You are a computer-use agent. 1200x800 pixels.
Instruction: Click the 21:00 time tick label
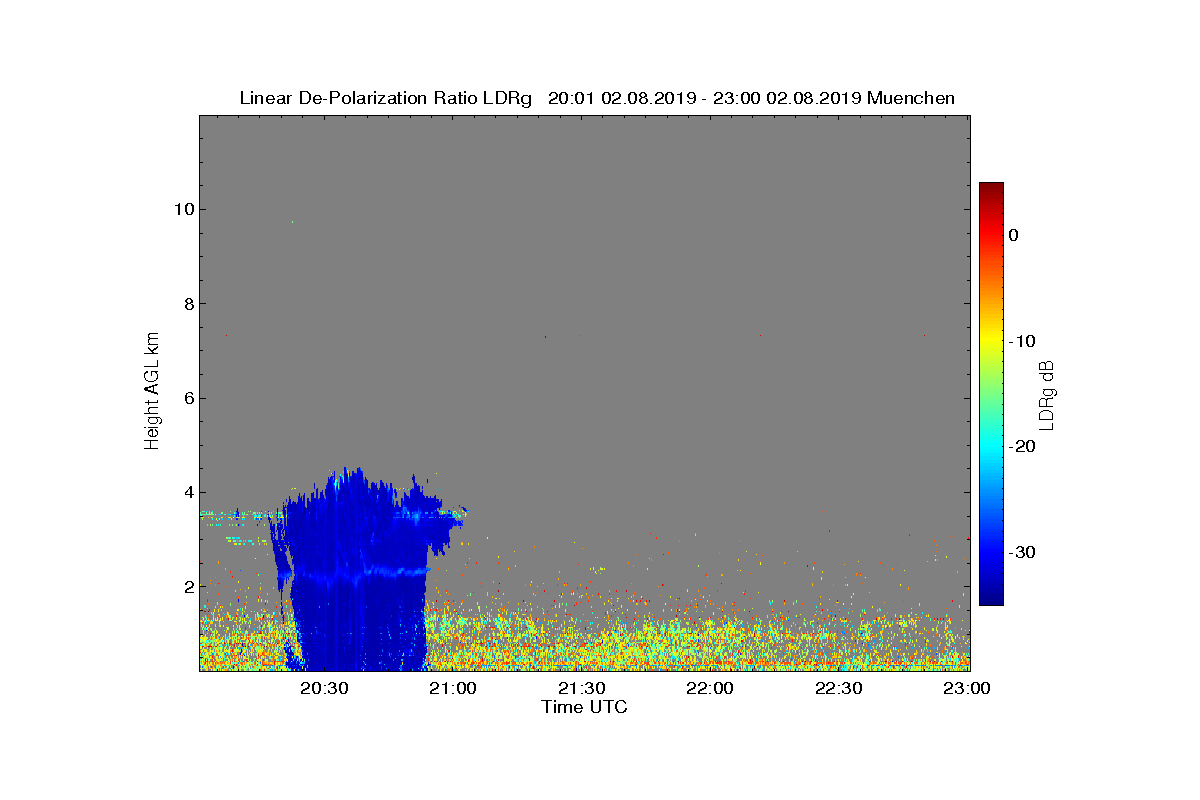(453, 688)
